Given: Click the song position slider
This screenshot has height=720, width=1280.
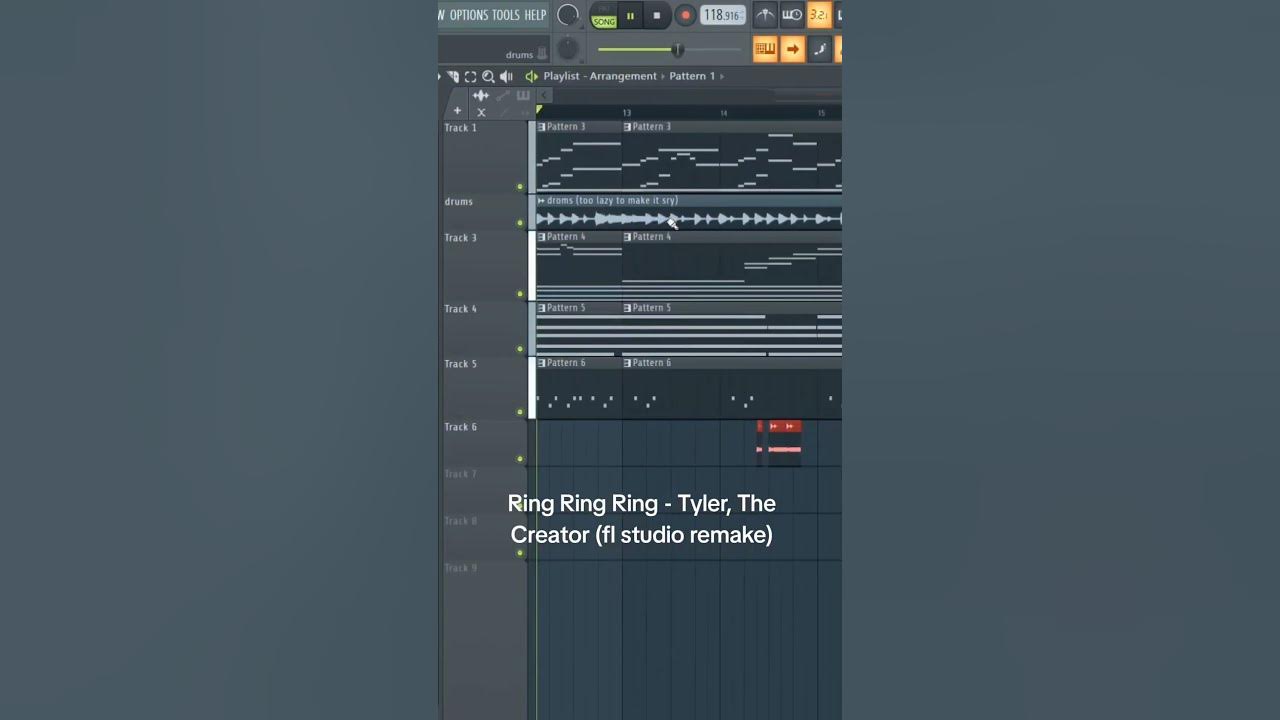Looking at the screenshot, I should click(x=669, y=49).
